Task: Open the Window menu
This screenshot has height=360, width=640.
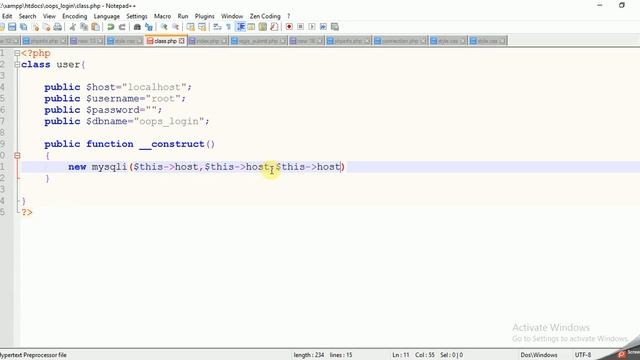Action: [232, 16]
